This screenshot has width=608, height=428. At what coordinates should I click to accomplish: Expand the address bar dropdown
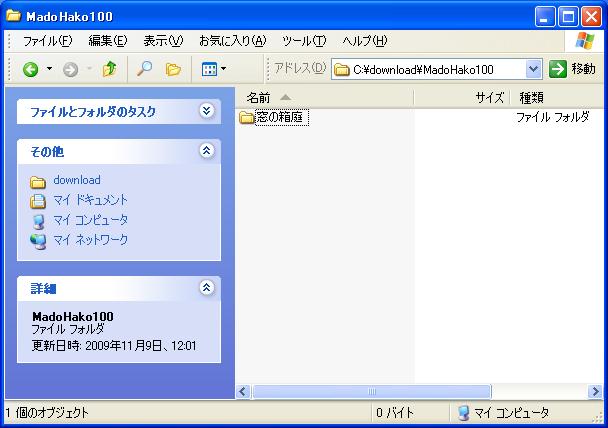(x=534, y=69)
